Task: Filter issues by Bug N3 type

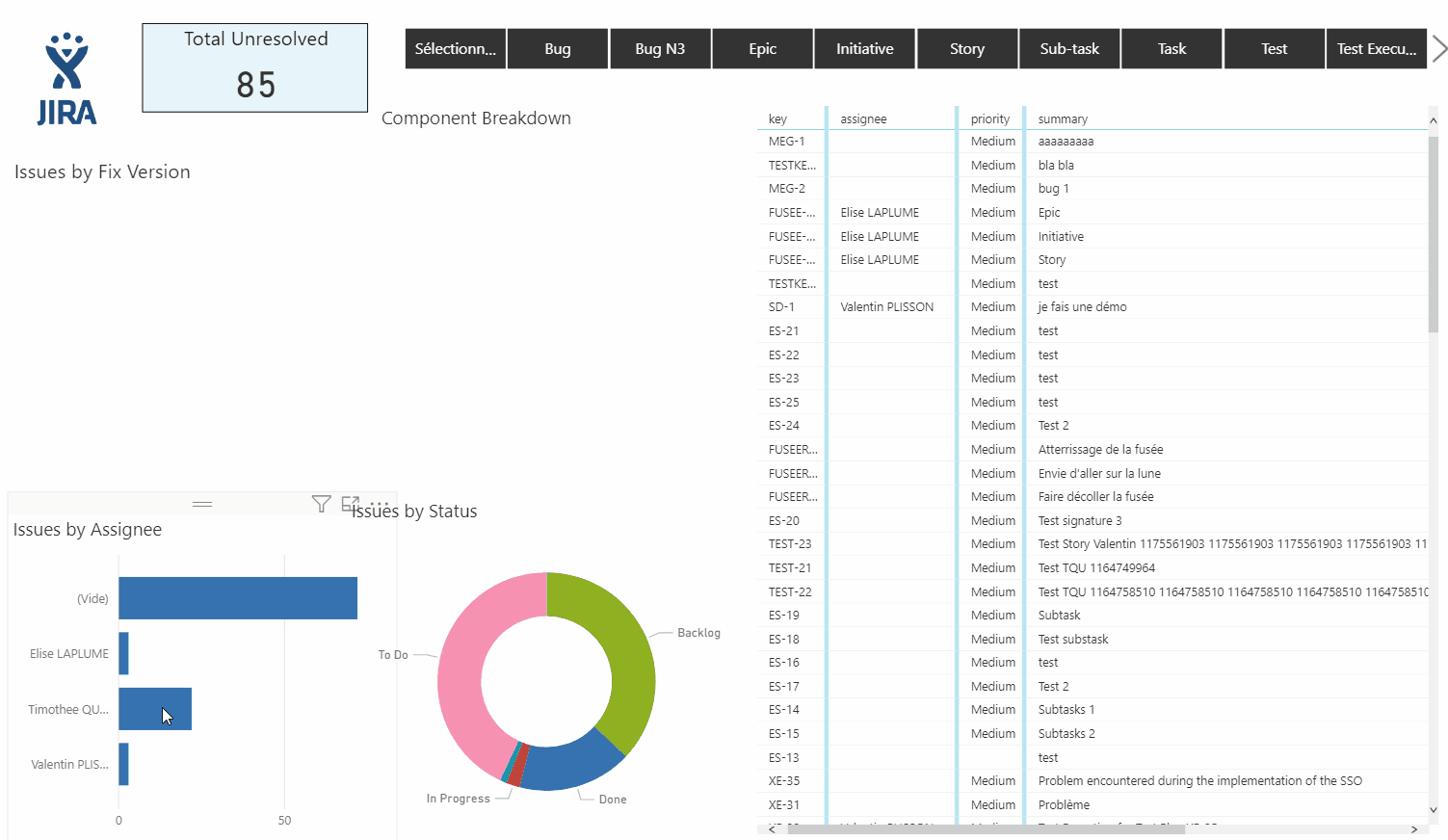Action: (x=660, y=49)
